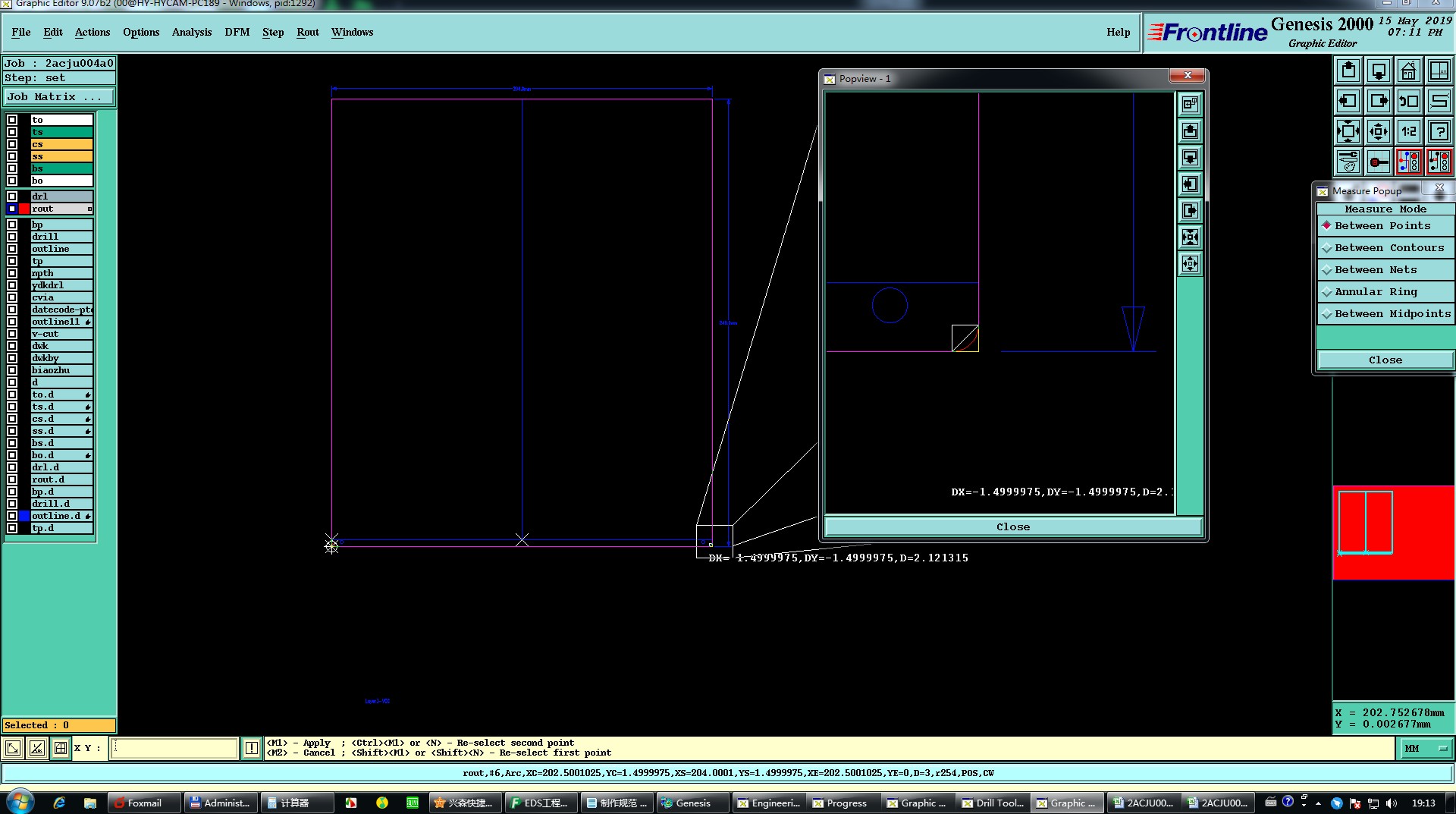Image resolution: width=1456 pixels, height=814 pixels.
Task: Click the pan right icon in main toolbar
Action: pyautogui.click(x=1379, y=101)
